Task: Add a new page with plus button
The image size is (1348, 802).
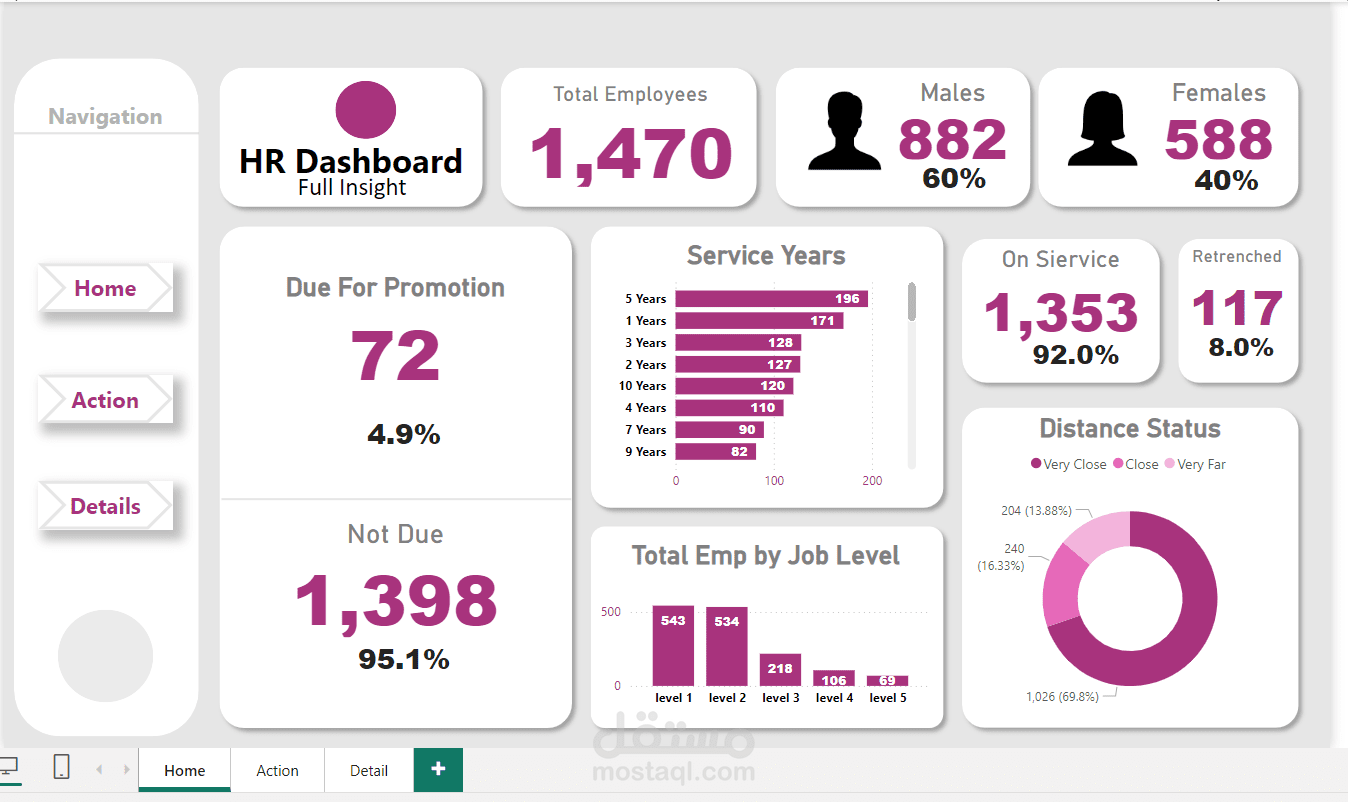Action: [x=438, y=769]
